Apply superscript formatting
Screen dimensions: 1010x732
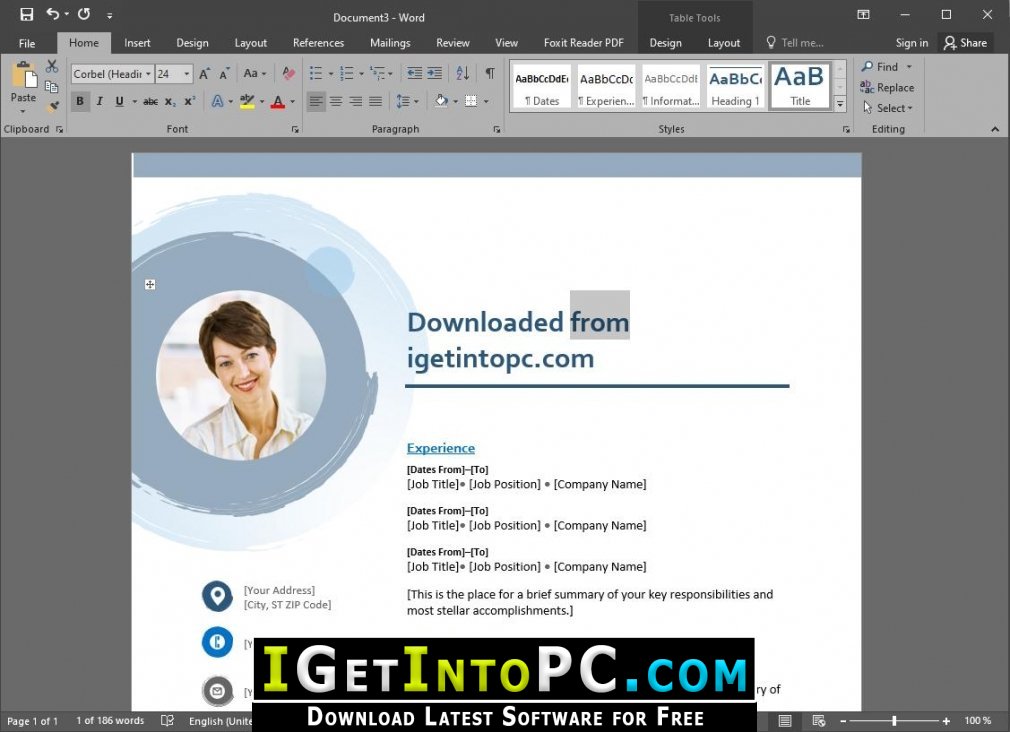tap(189, 101)
